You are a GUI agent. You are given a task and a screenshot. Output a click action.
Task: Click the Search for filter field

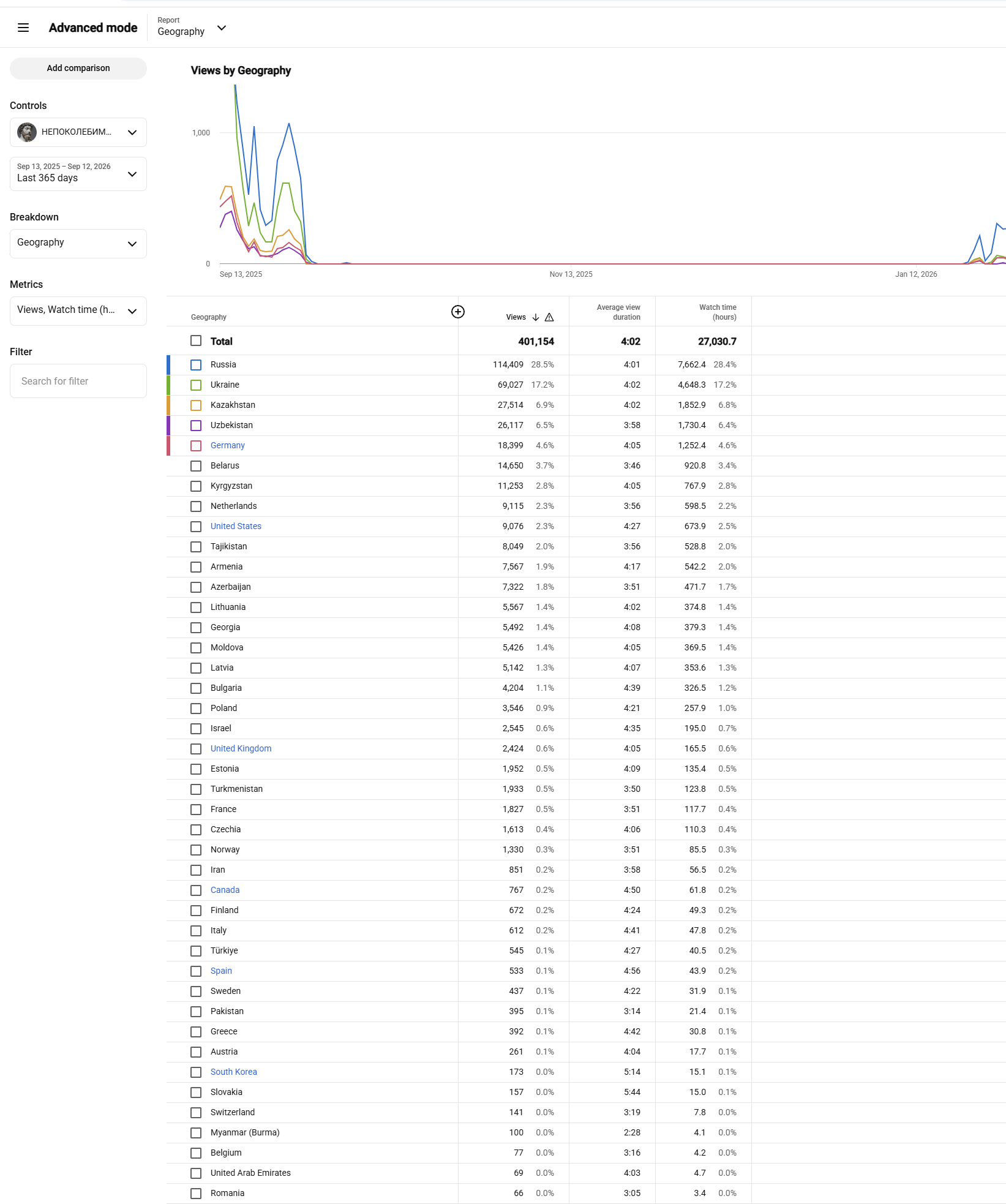click(78, 381)
